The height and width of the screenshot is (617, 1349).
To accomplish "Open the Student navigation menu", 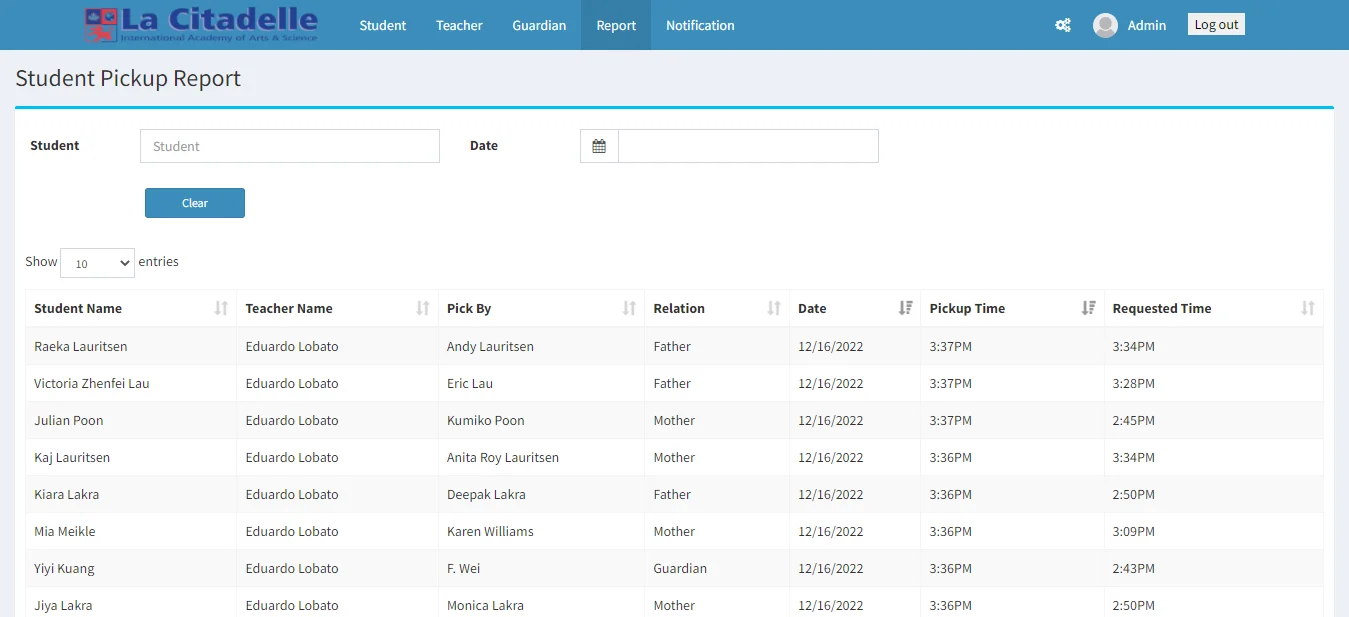I will [x=383, y=25].
